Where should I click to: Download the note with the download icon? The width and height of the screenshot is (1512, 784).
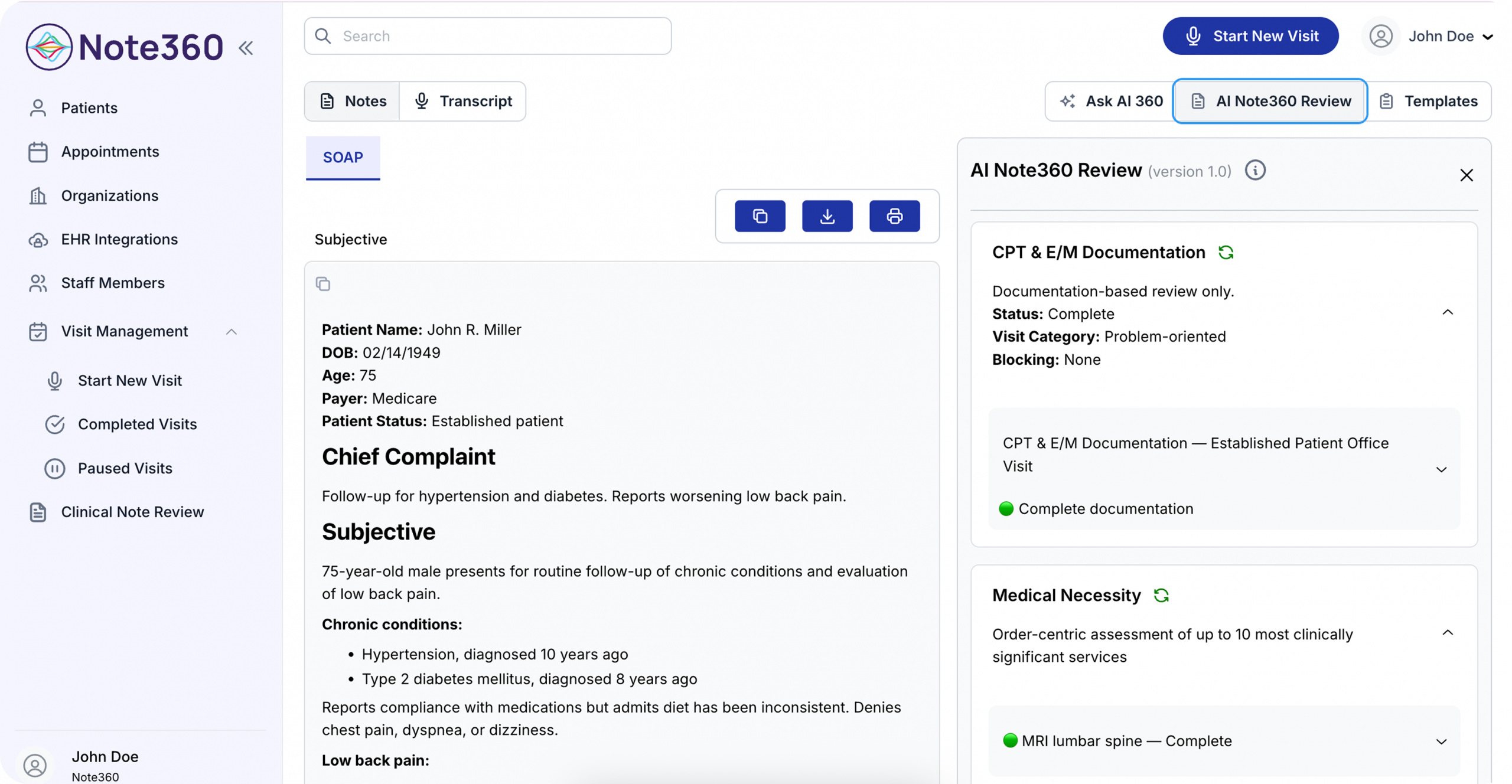click(827, 216)
